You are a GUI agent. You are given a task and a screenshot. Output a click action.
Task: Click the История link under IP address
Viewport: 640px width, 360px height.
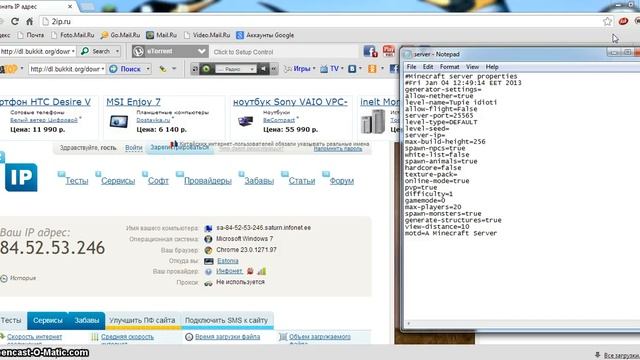coord(23,278)
